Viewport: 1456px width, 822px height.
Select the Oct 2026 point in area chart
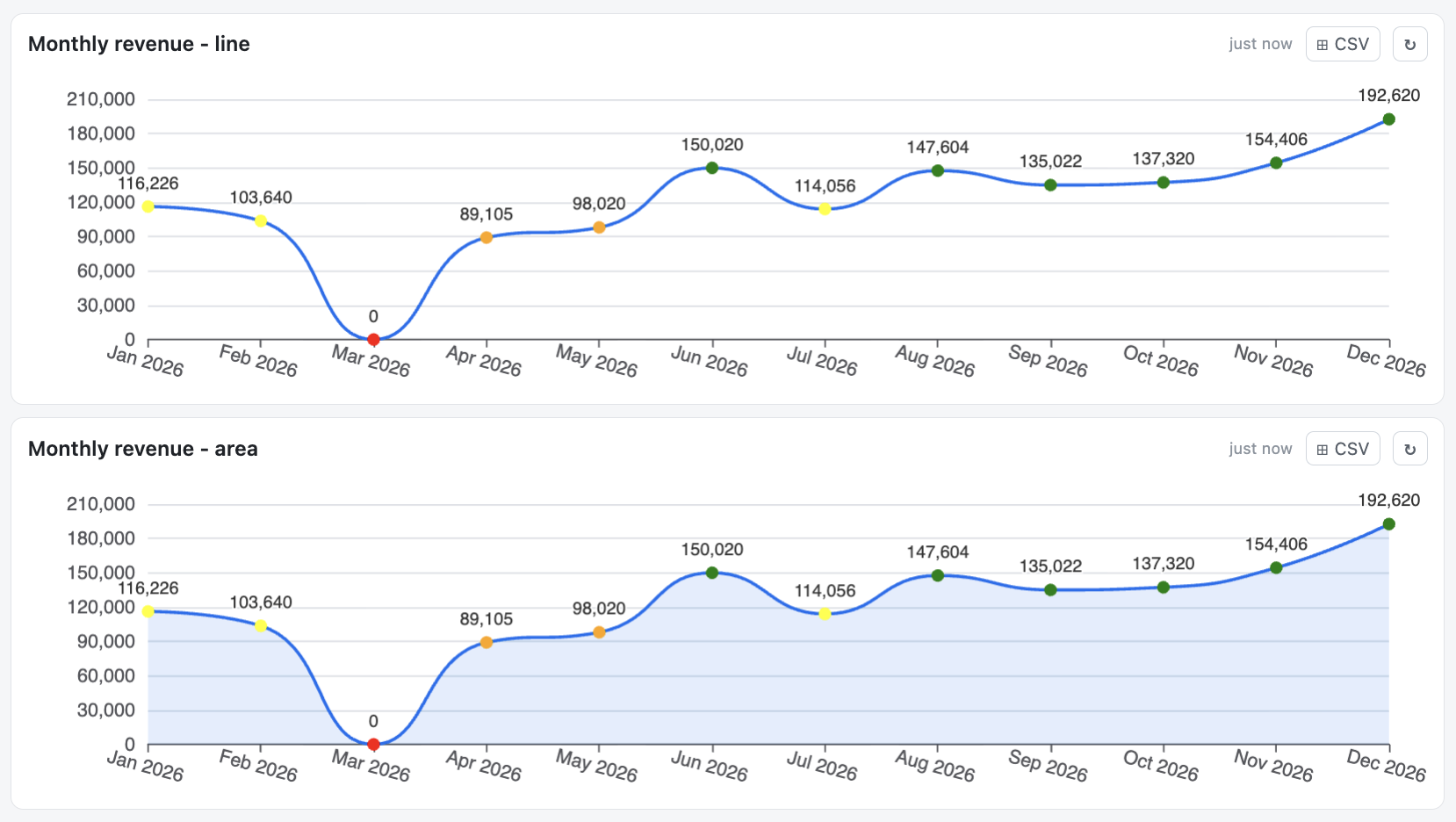pyautogui.click(x=1164, y=588)
